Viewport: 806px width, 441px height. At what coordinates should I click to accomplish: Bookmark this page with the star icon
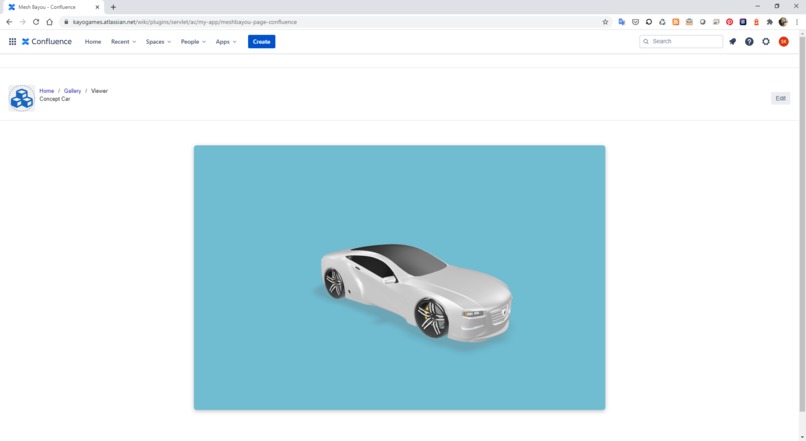point(605,22)
